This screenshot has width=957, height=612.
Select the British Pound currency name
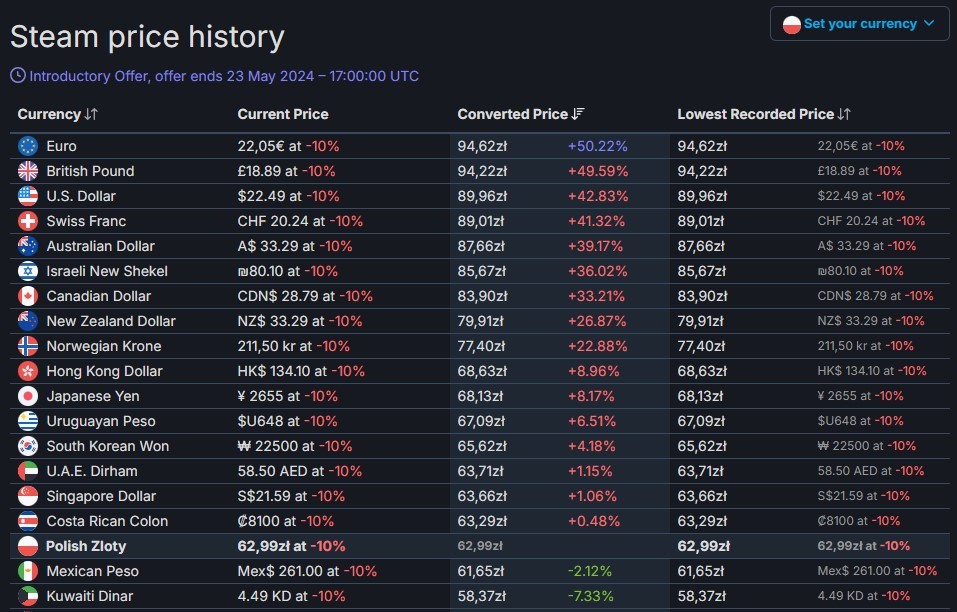[x=90, y=171]
